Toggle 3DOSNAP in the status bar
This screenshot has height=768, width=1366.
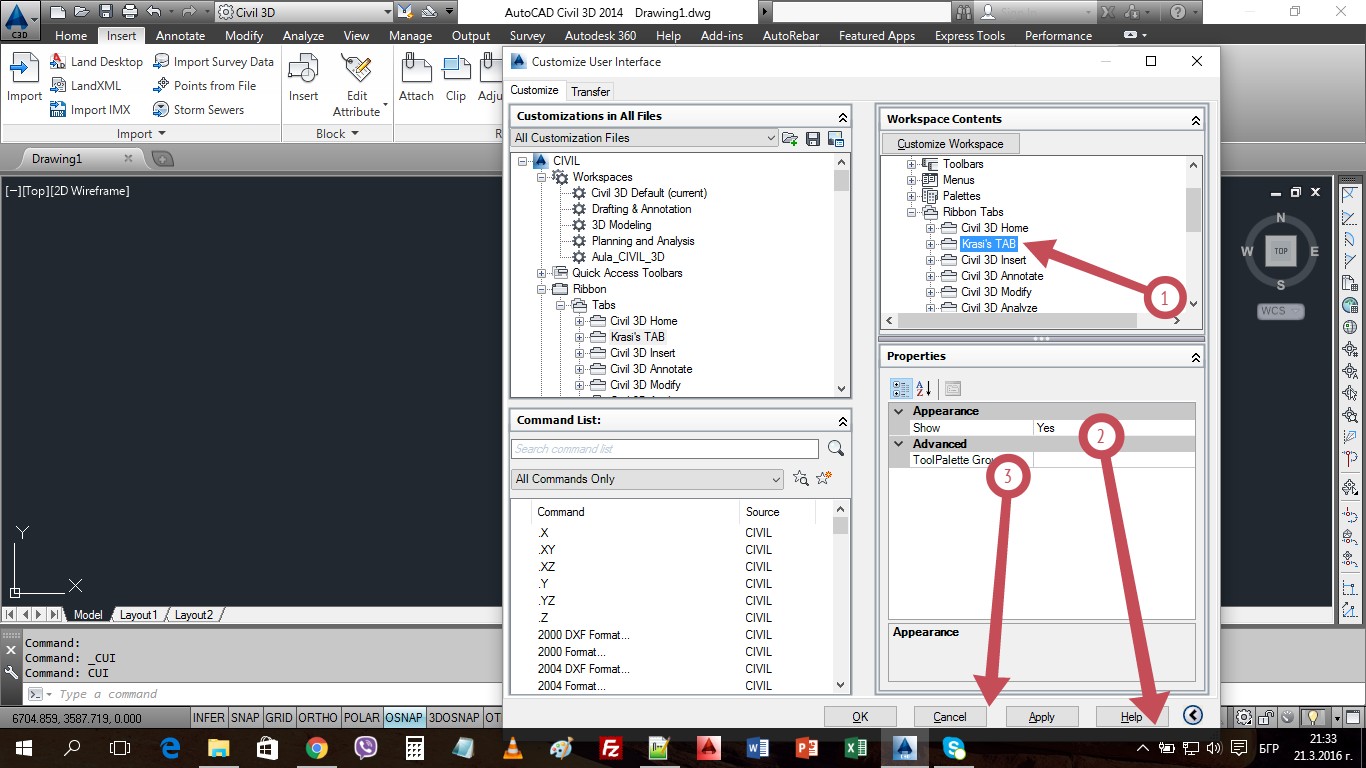(454, 718)
